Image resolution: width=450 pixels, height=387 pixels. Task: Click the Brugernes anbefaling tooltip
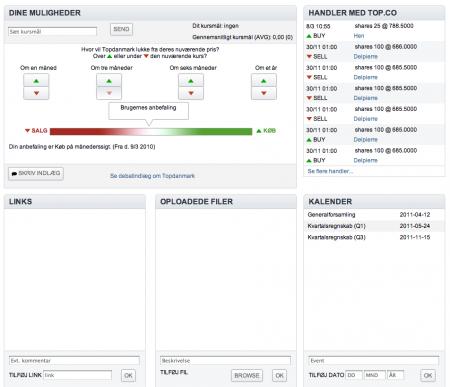click(148, 111)
